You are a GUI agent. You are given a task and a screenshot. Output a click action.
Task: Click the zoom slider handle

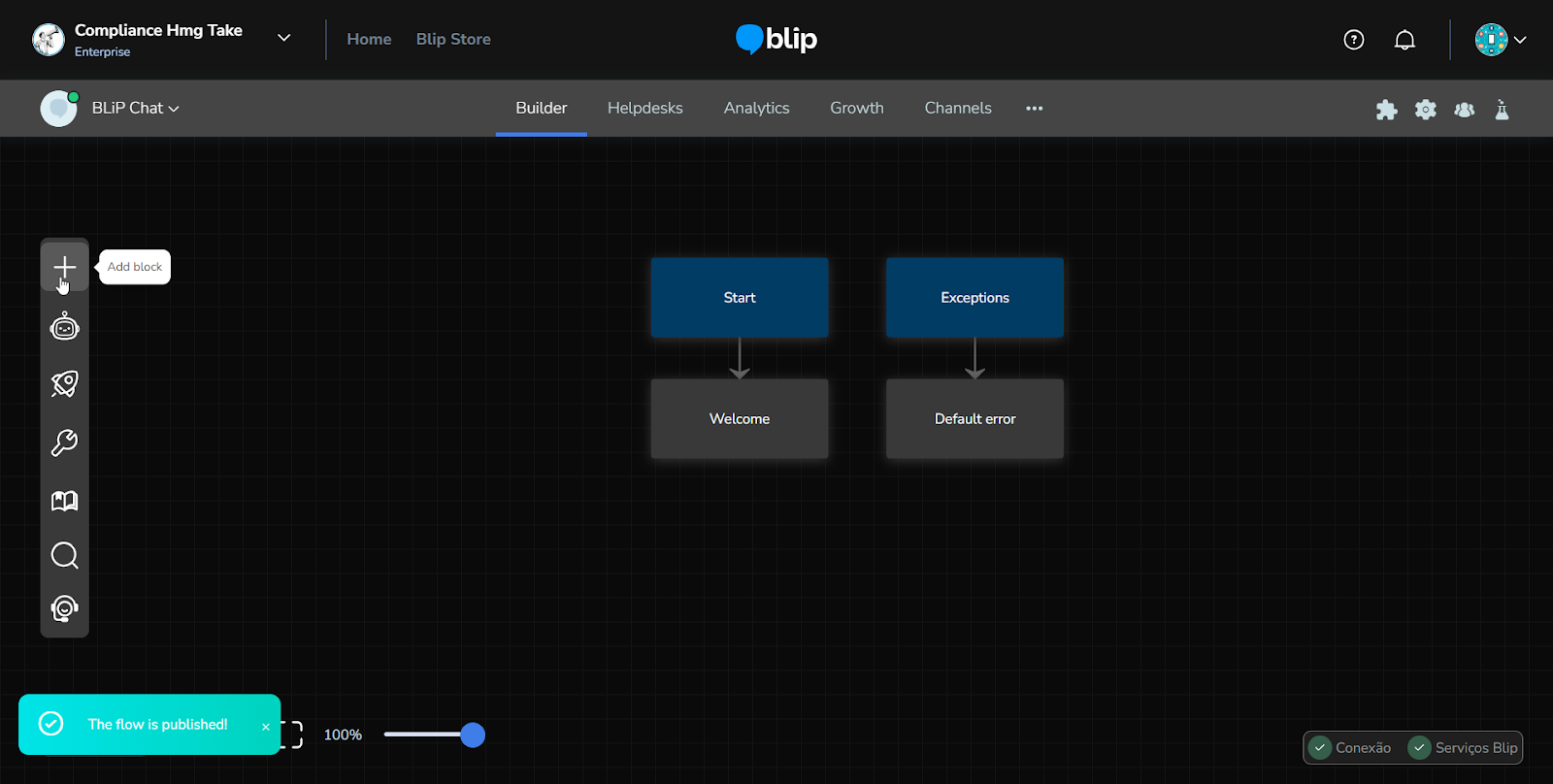pyautogui.click(x=473, y=735)
